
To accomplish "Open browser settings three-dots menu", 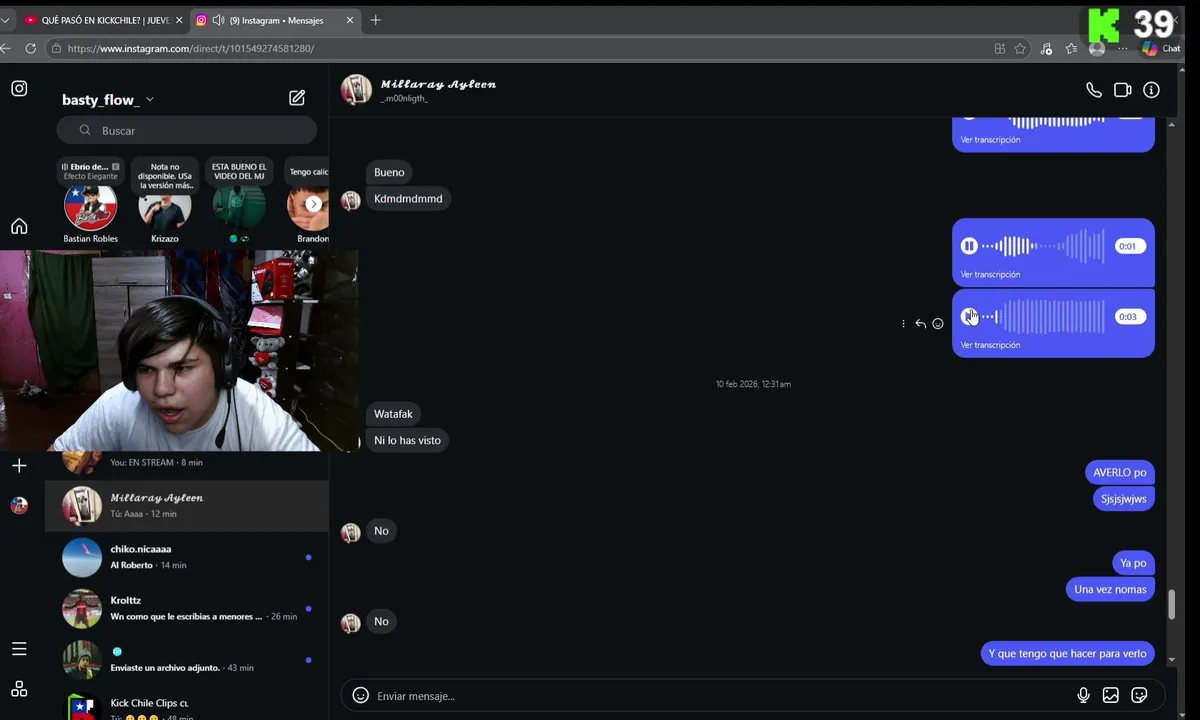I will pos(1123,48).
